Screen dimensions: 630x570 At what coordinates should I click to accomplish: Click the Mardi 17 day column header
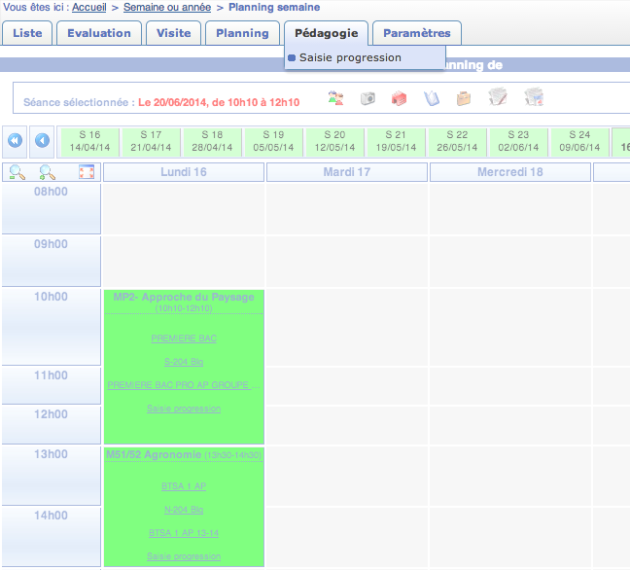coord(346,172)
